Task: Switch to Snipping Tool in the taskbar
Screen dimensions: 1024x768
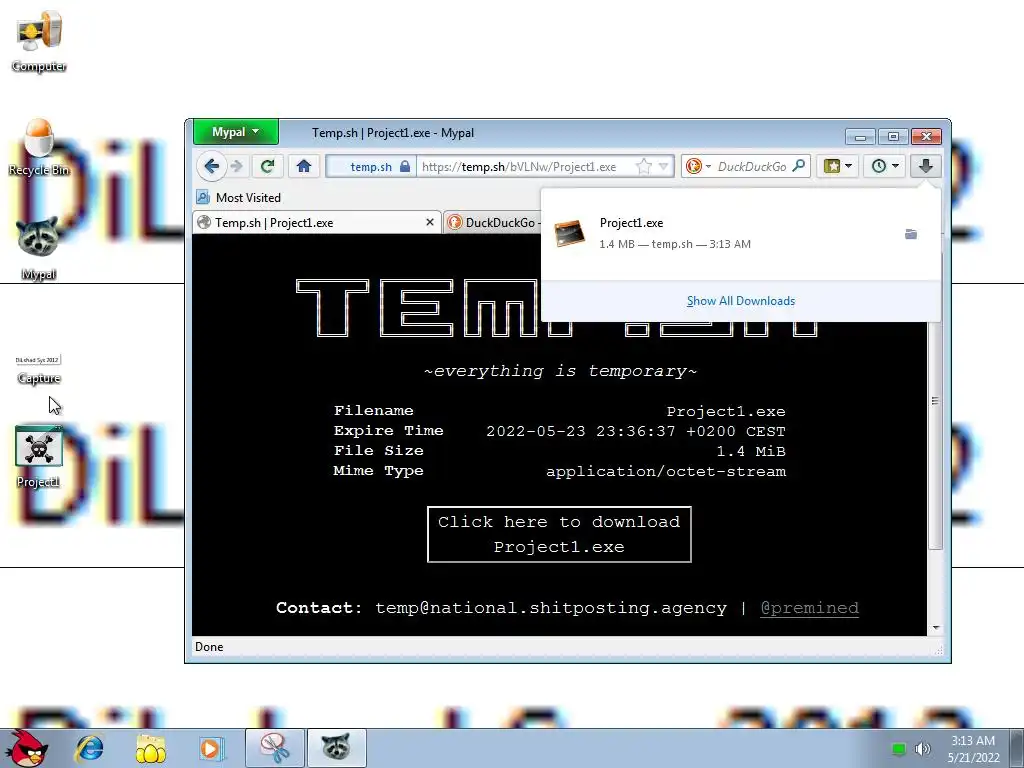Action: pyautogui.click(x=275, y=748)
